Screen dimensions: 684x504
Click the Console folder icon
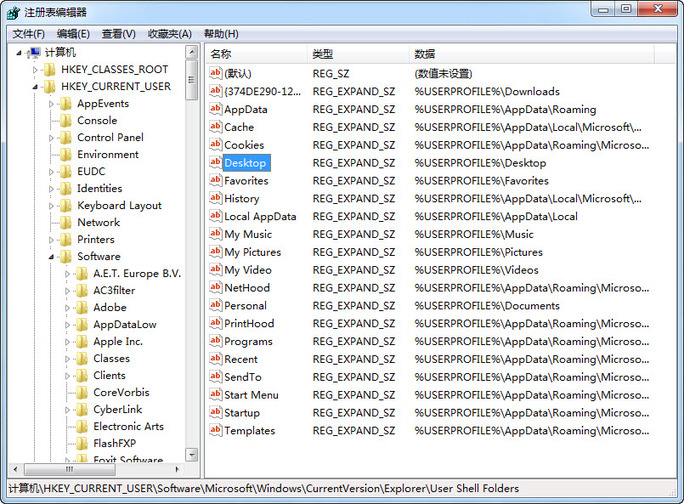point(65,120)
